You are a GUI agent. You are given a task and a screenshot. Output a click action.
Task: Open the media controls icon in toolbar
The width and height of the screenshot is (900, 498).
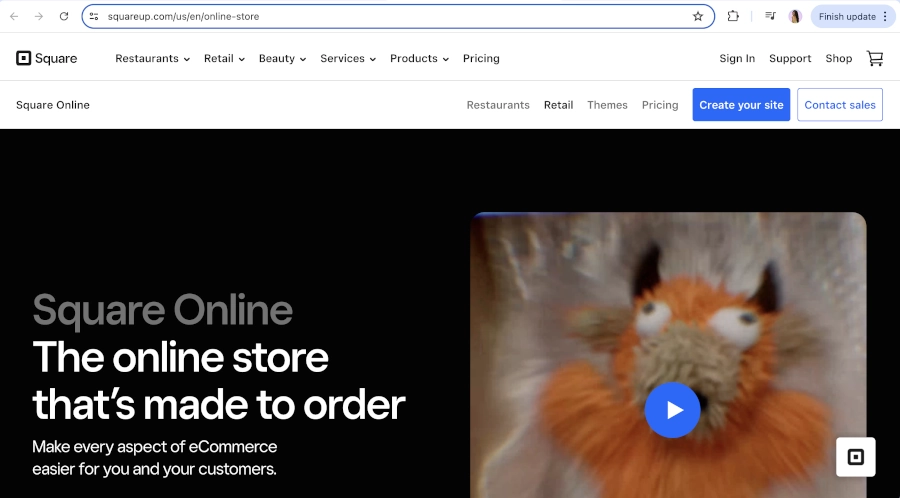tap(770, 16)
